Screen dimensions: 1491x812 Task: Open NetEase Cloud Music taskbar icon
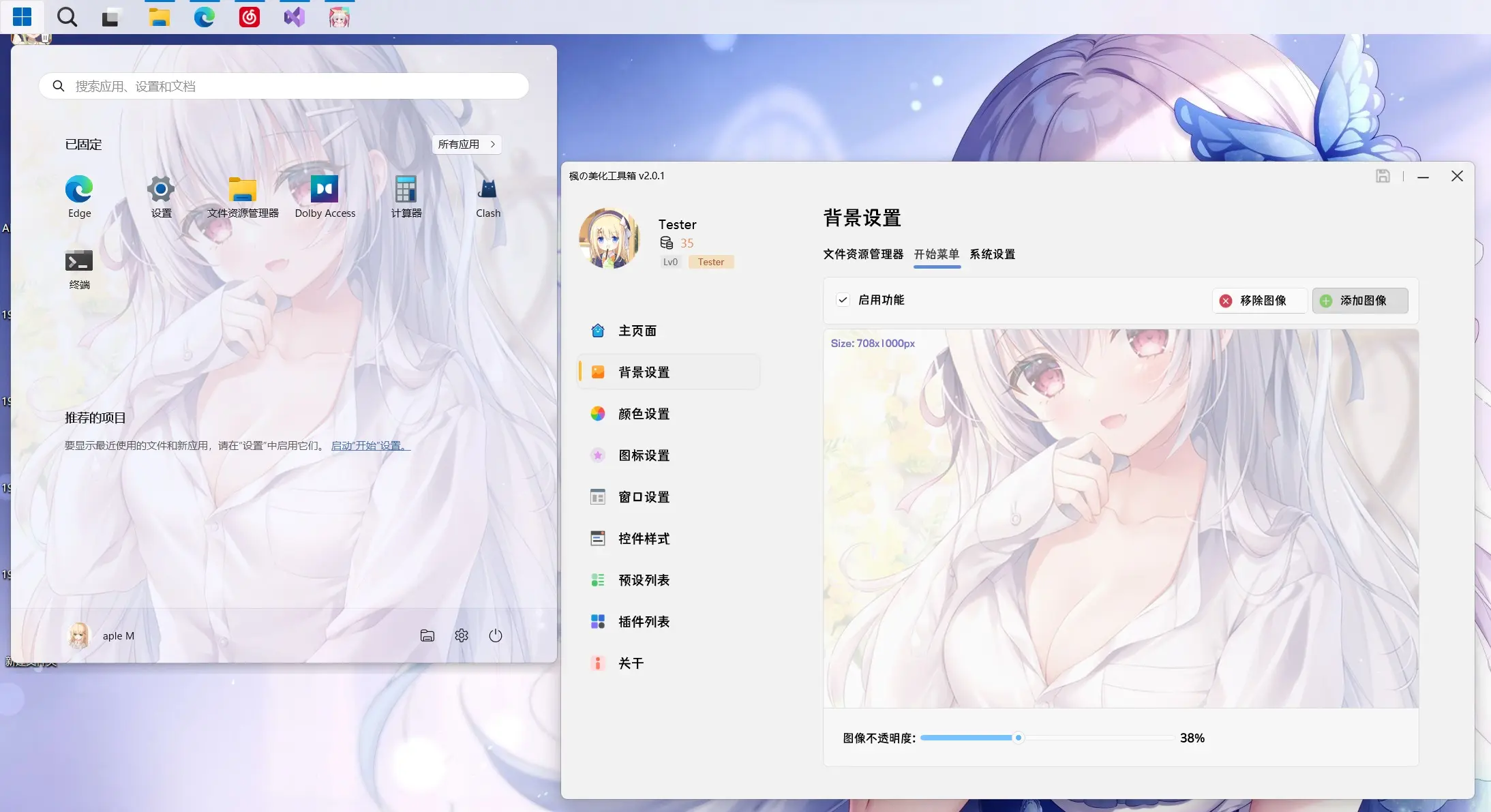click(x=249, y=17)
